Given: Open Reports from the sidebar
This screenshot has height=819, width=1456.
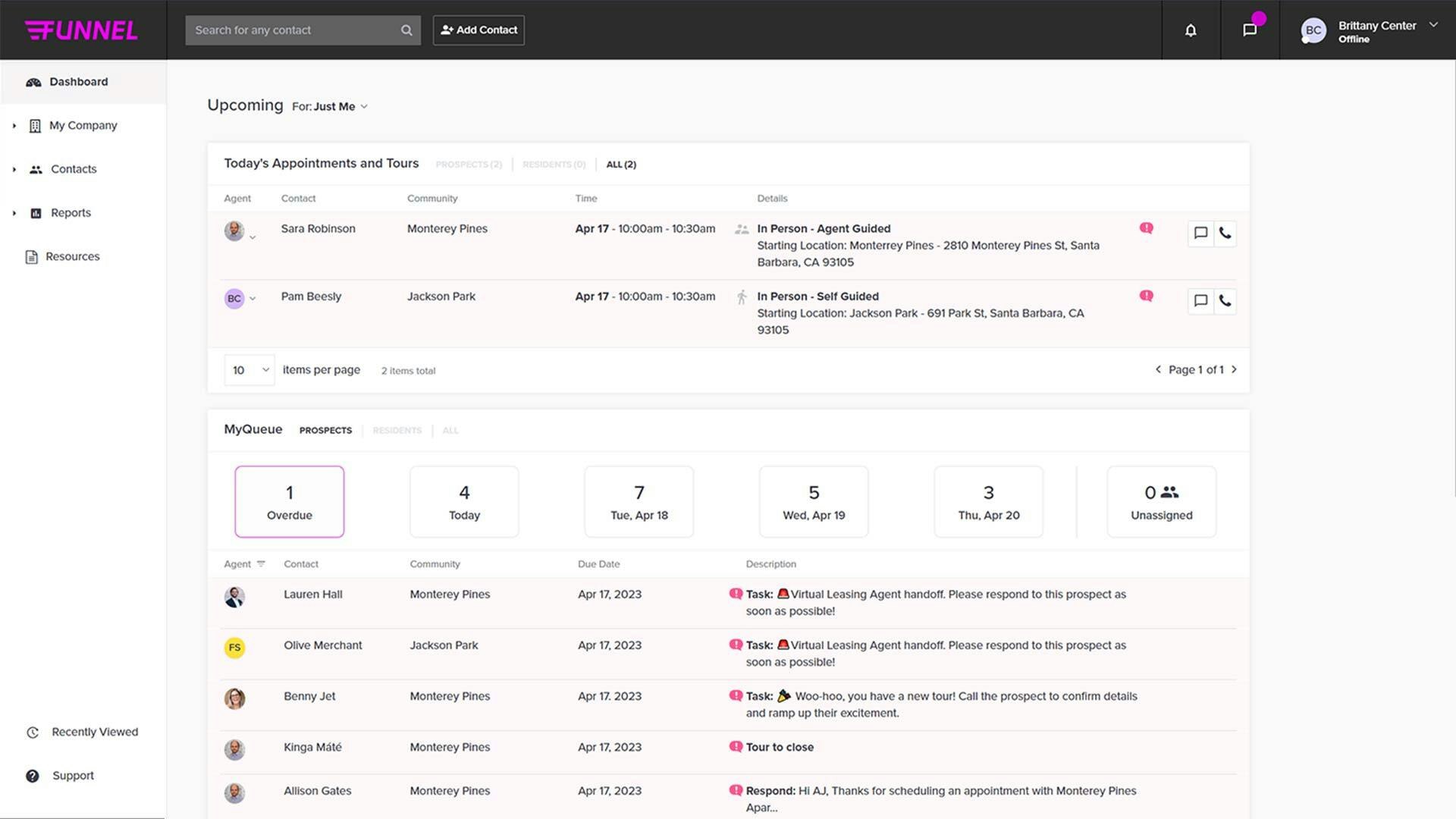Looking at the screenshot, I should (70, 212).
